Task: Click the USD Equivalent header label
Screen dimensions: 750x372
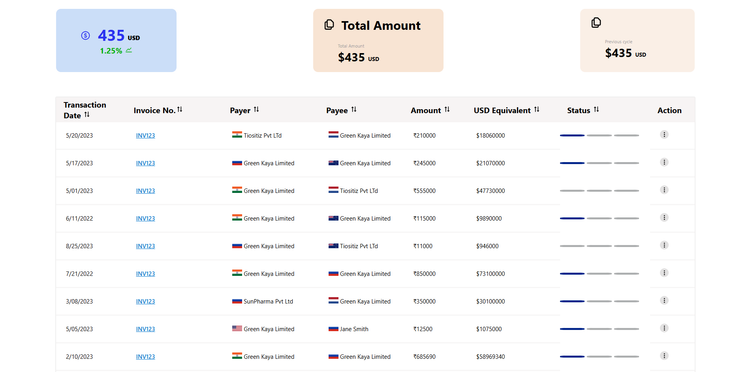Action: (502, 110)
